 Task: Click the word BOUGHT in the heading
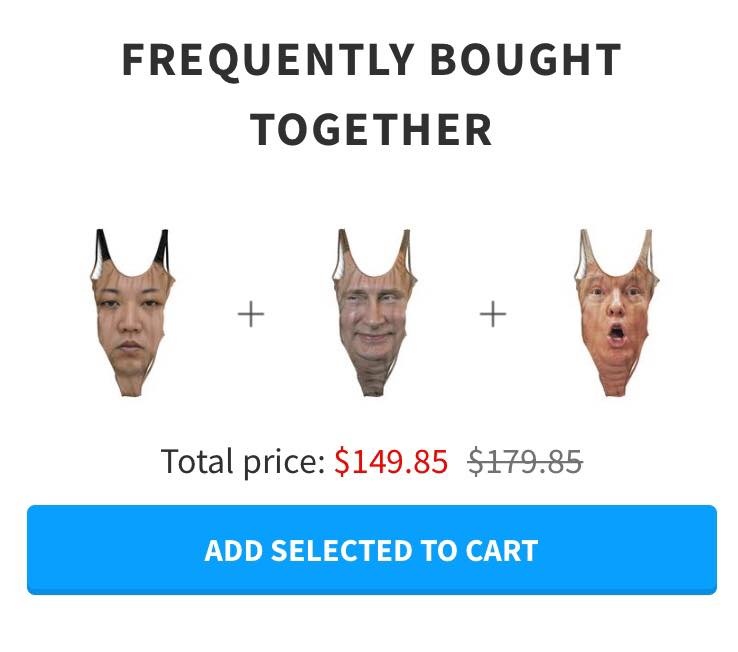[x=526, y=59]
